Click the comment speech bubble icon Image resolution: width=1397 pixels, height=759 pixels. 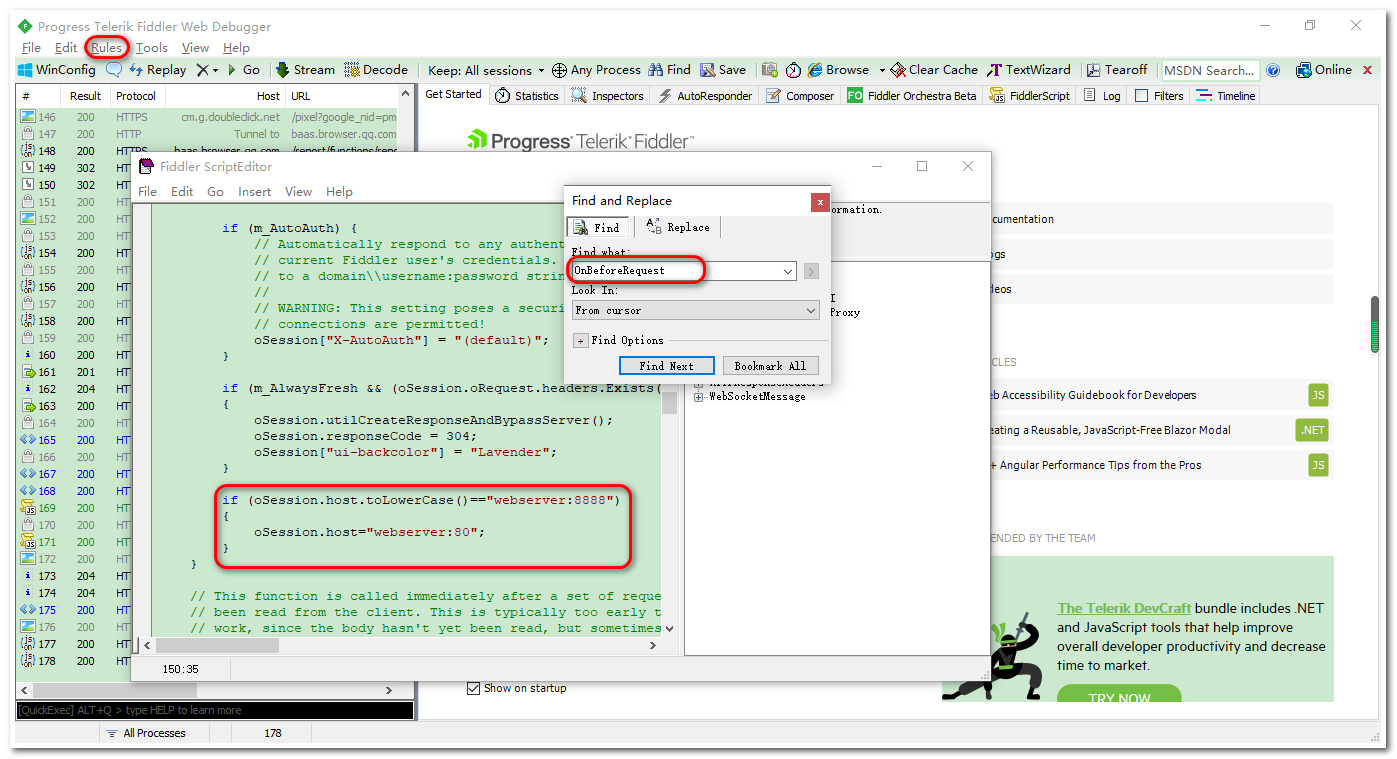[x=114, y=70]
